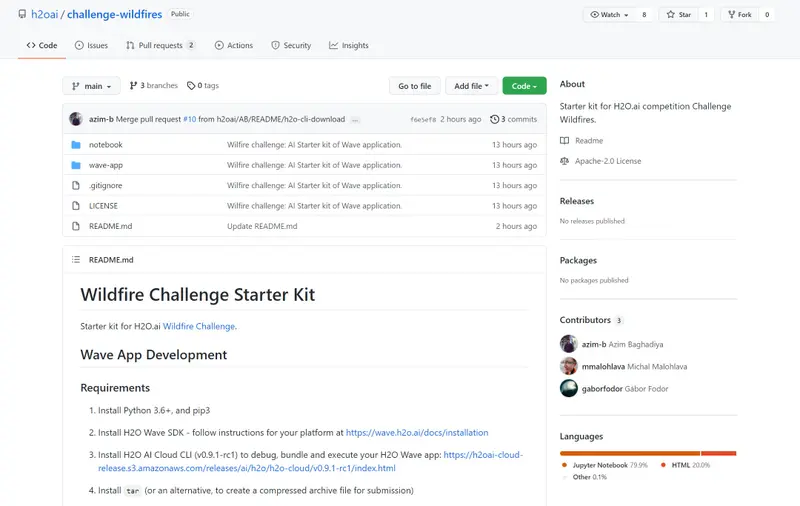This screenshot has width=800, height=506.
Task: Open the Contributors heading link
Action: pos(591,320)
